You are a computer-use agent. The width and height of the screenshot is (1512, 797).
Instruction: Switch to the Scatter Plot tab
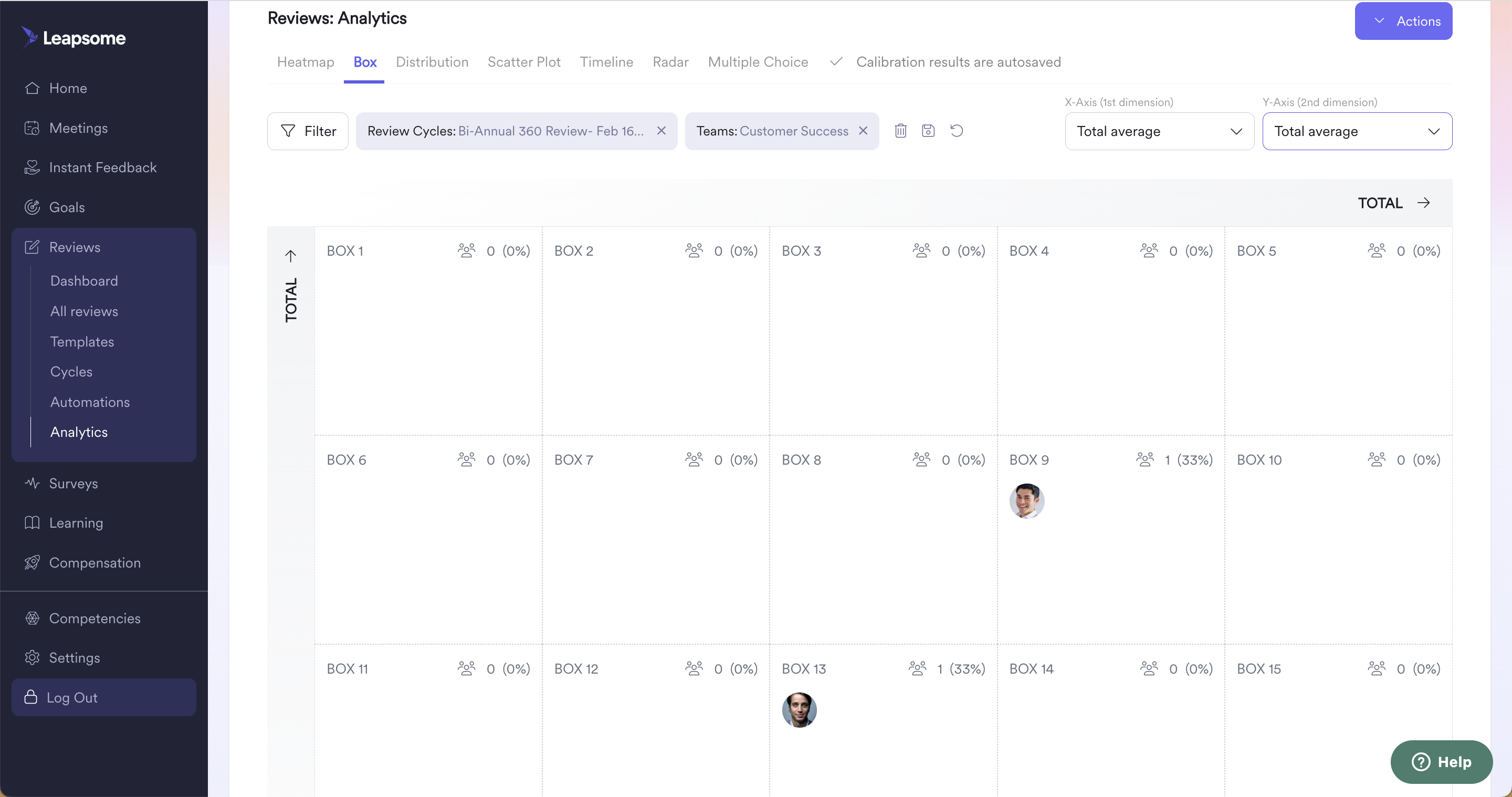tap(524, 61)
